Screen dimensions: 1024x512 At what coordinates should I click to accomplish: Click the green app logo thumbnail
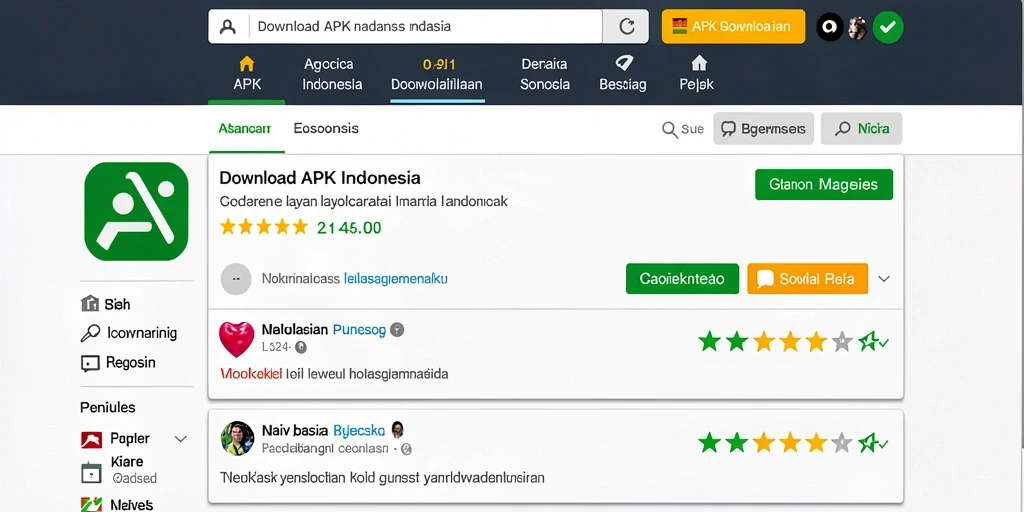coord(136,212)
